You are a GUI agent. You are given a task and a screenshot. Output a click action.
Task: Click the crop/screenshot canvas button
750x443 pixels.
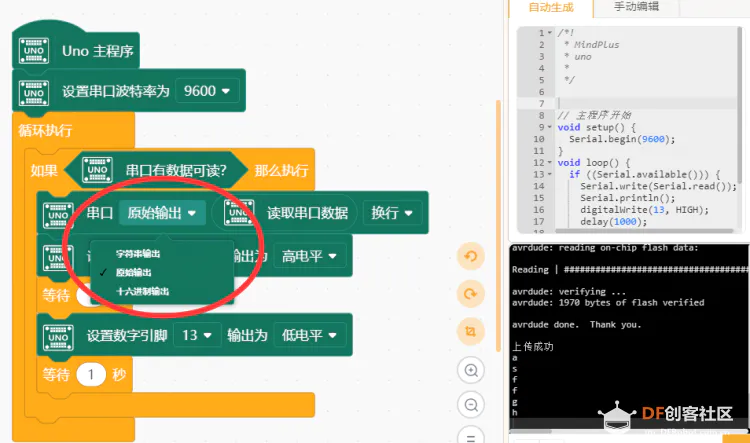pos(471,332)
